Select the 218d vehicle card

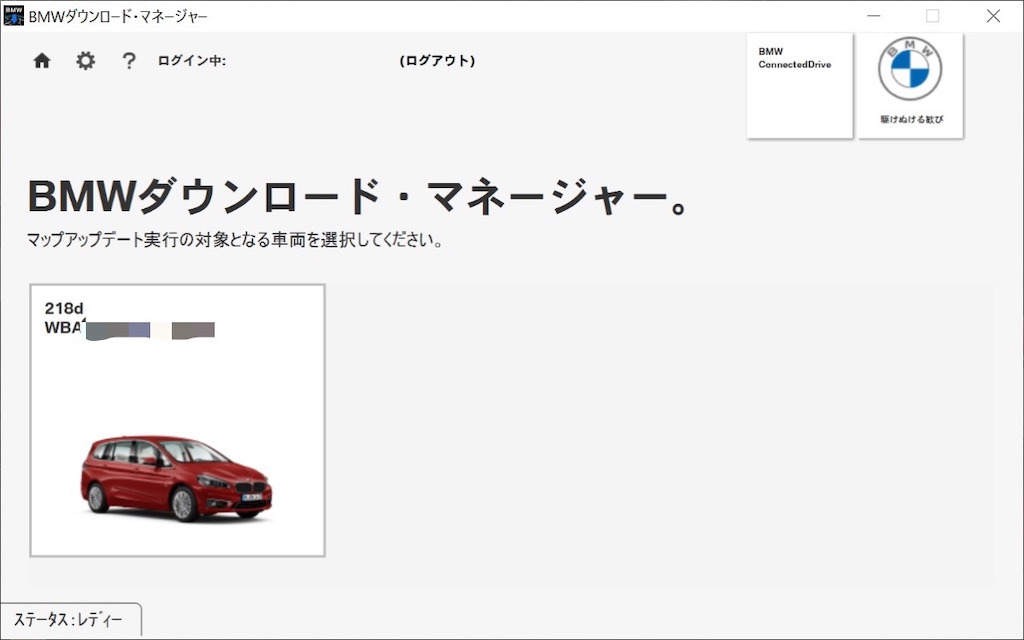coord(178,419)
